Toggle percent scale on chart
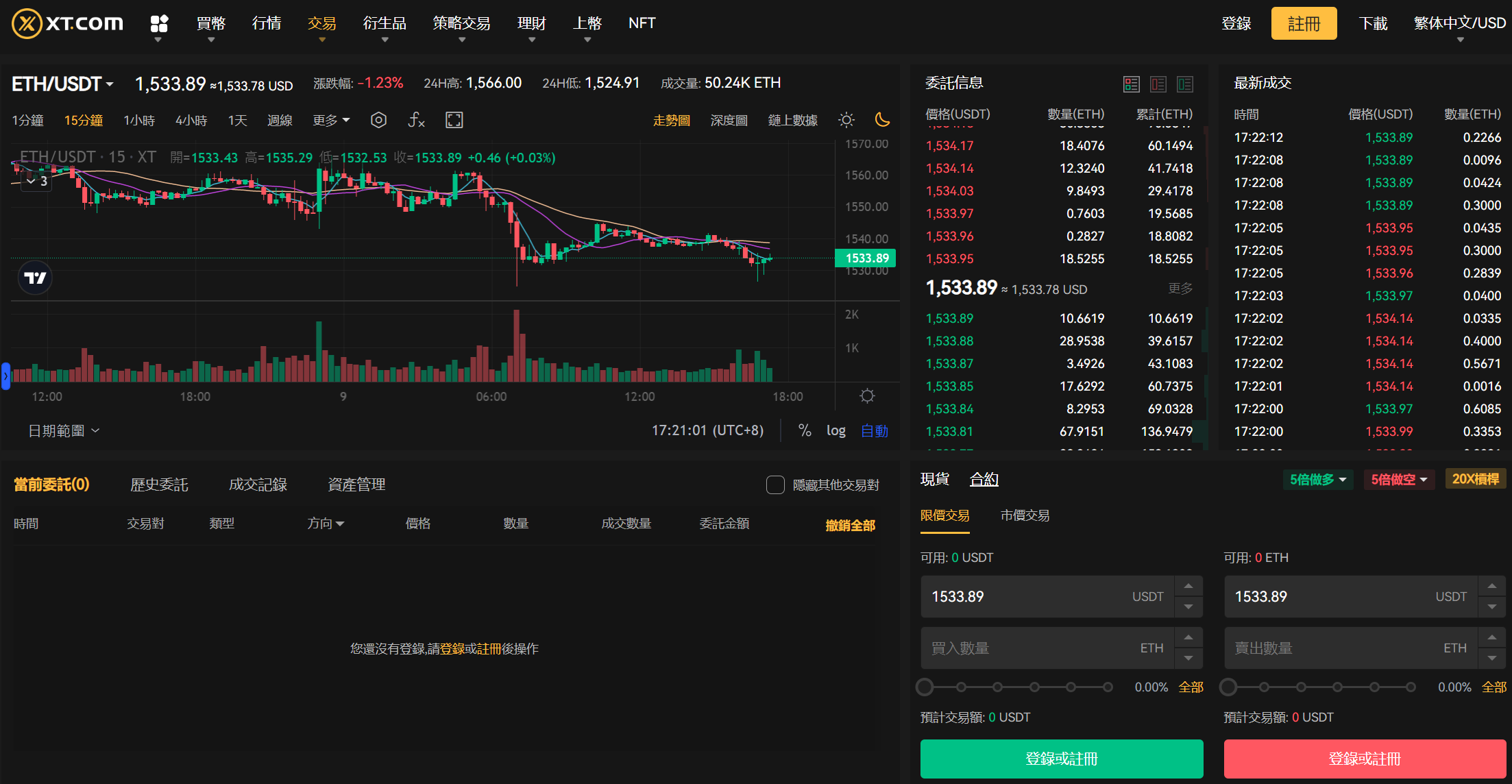Viewport: 1512px width, 784px height. click(x=805, y=430)
